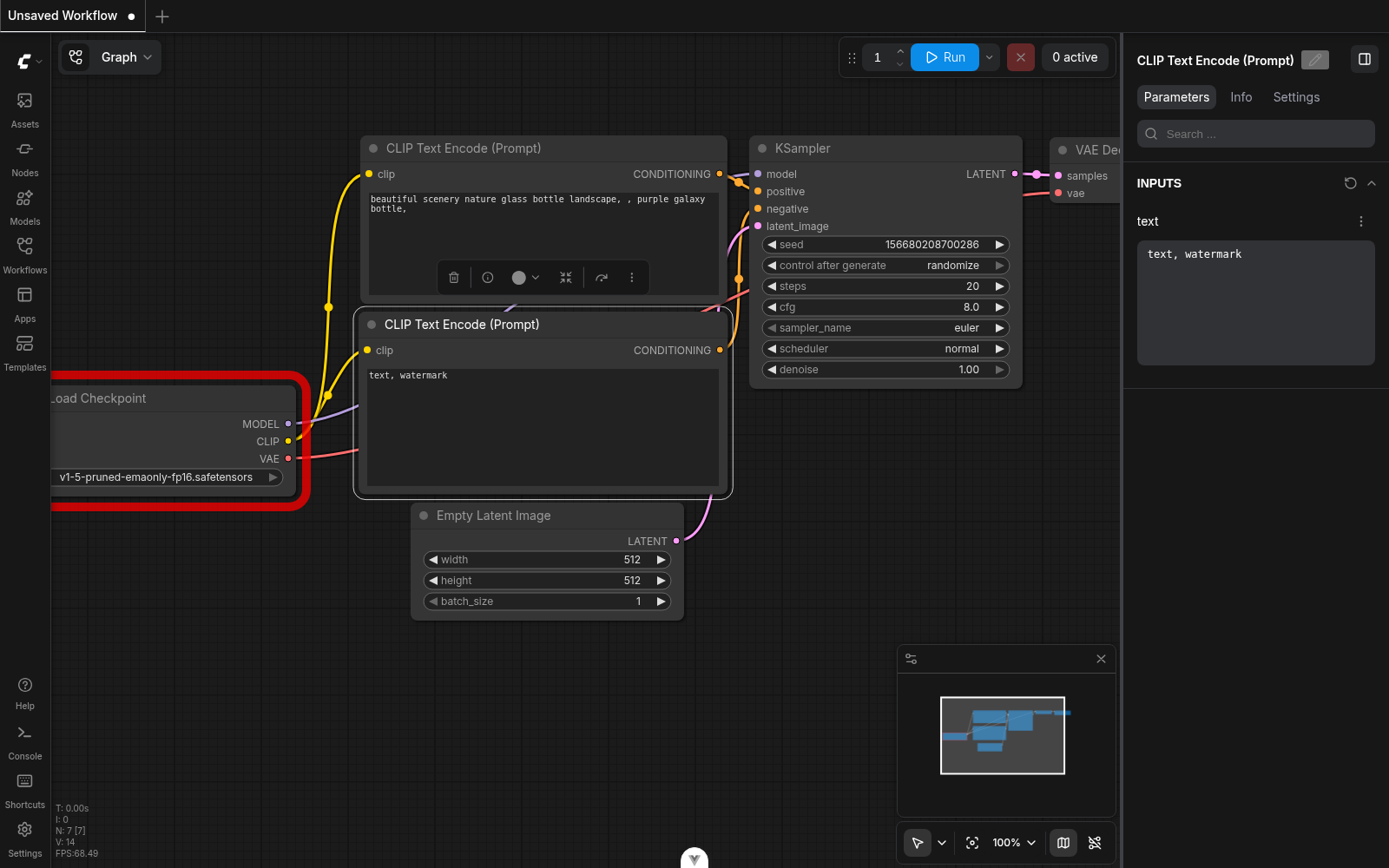This screenshot has height=868, width=1389.
Task: Reset inputs with the circular arrow icon
Action: (1350, 183)
